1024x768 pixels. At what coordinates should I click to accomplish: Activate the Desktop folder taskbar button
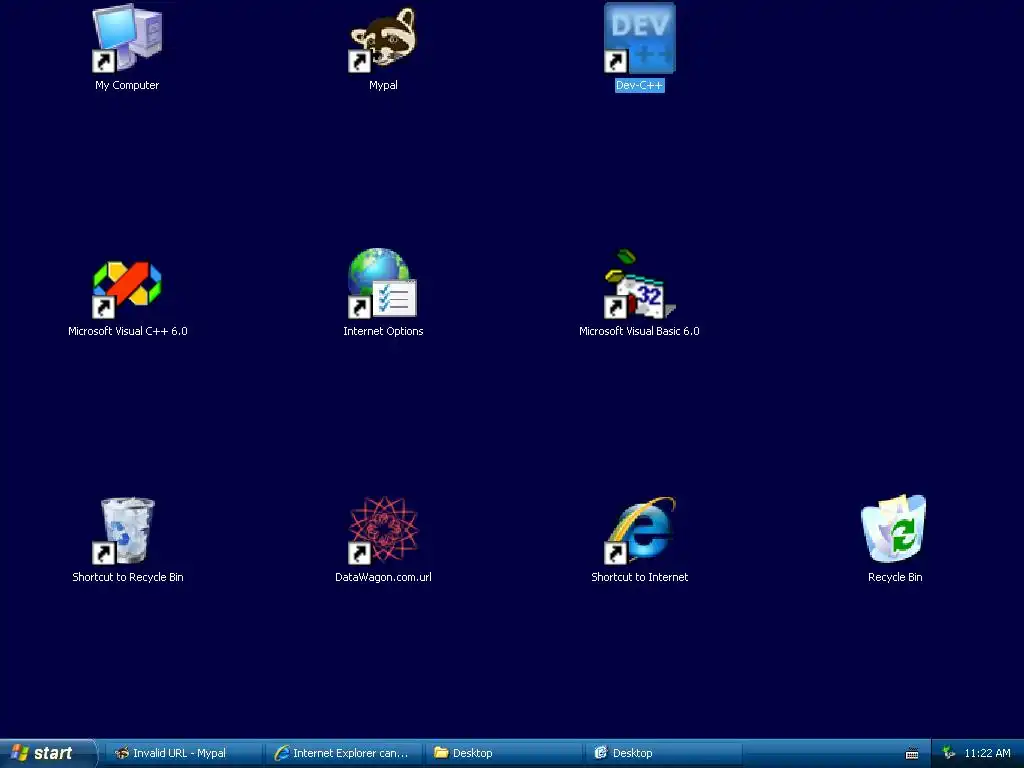click(x=503, y=753)
